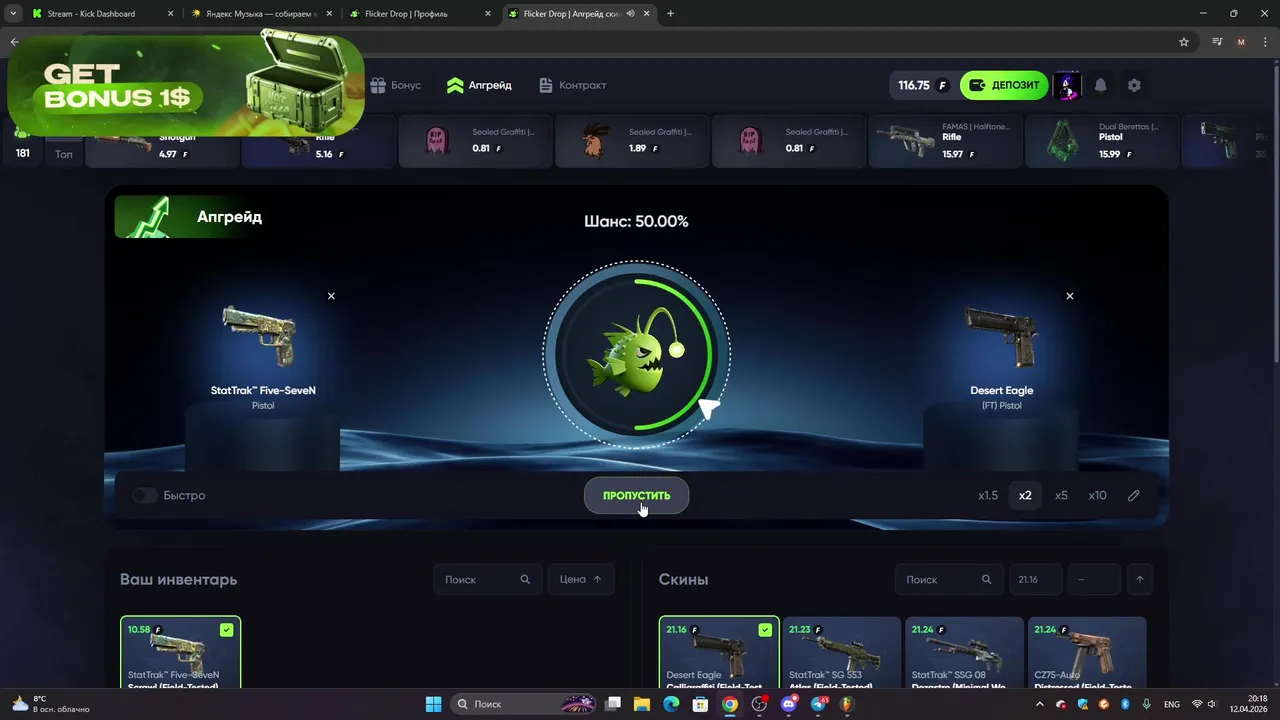This screenshot has height=720, width=1280.
Task: Remove the Desert Eagle target skin
Action: pos(1070,296)
